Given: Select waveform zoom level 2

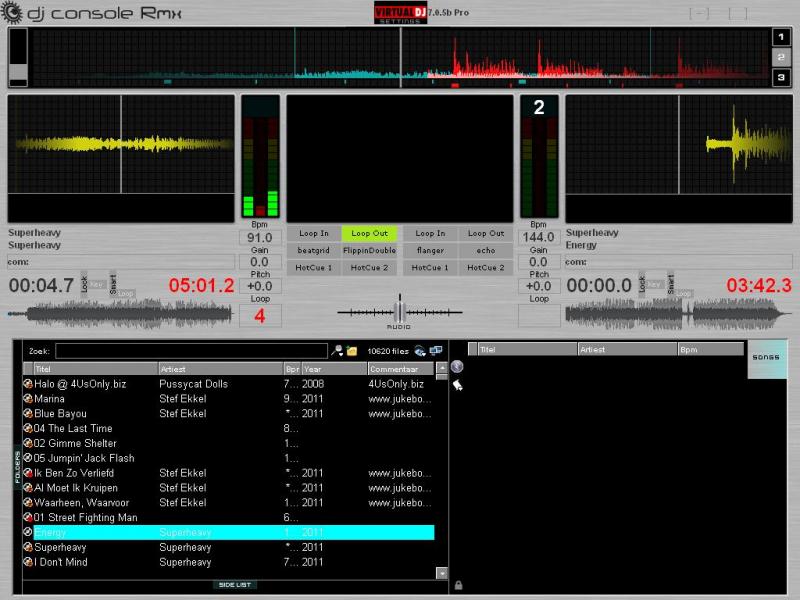Looking at the screenshot, I should pos(781,57).
